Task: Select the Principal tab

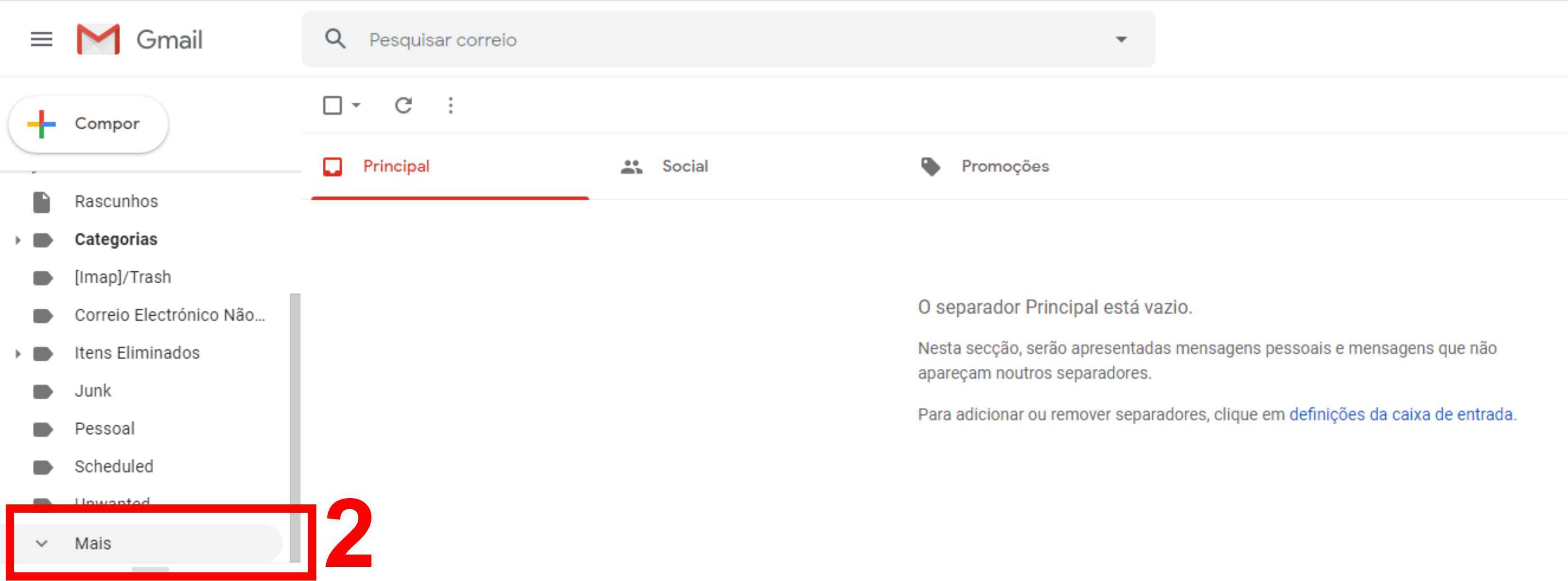Action: [396, 166]
